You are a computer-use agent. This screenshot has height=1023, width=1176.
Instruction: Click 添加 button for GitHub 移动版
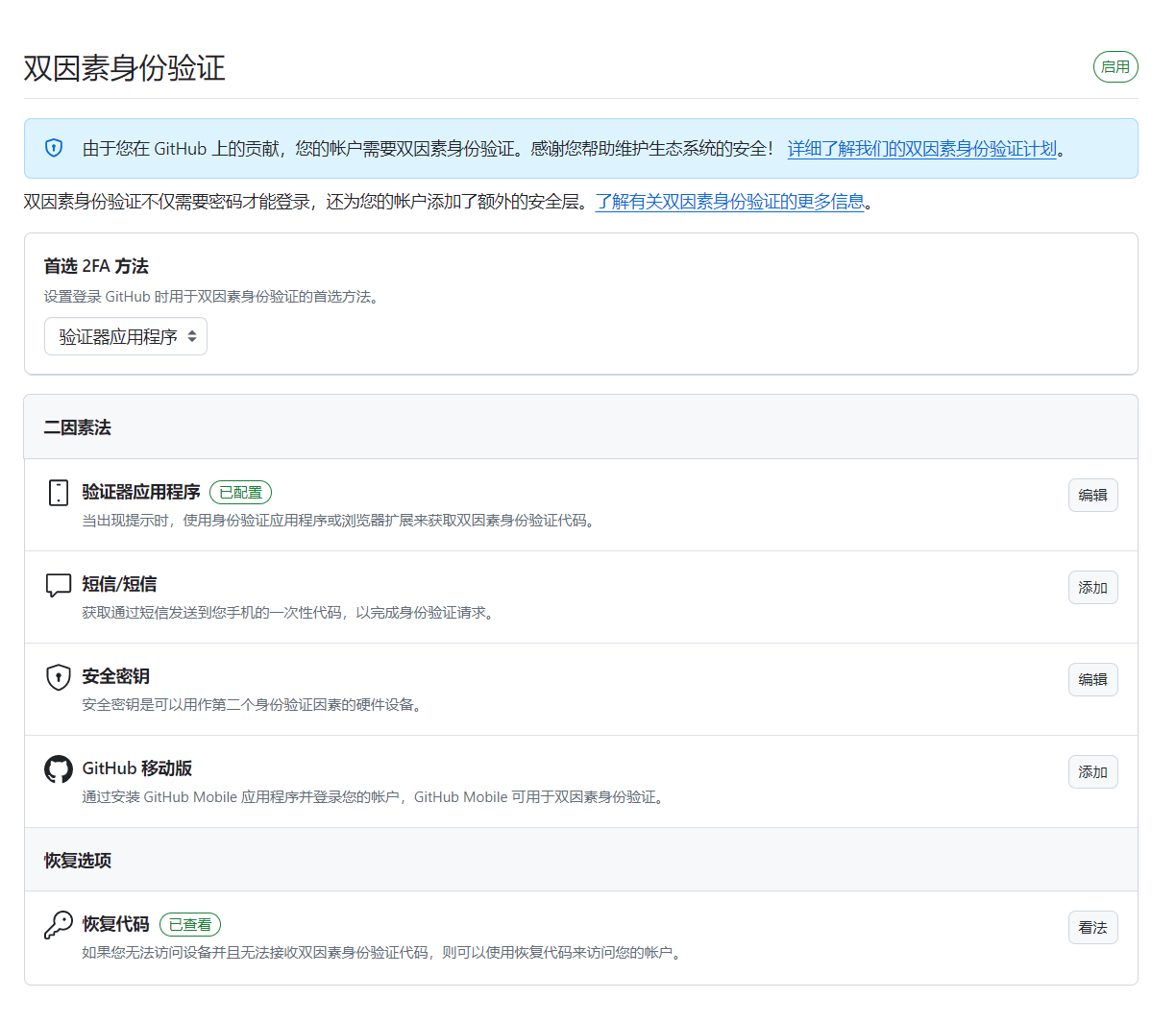[1092, 772]
